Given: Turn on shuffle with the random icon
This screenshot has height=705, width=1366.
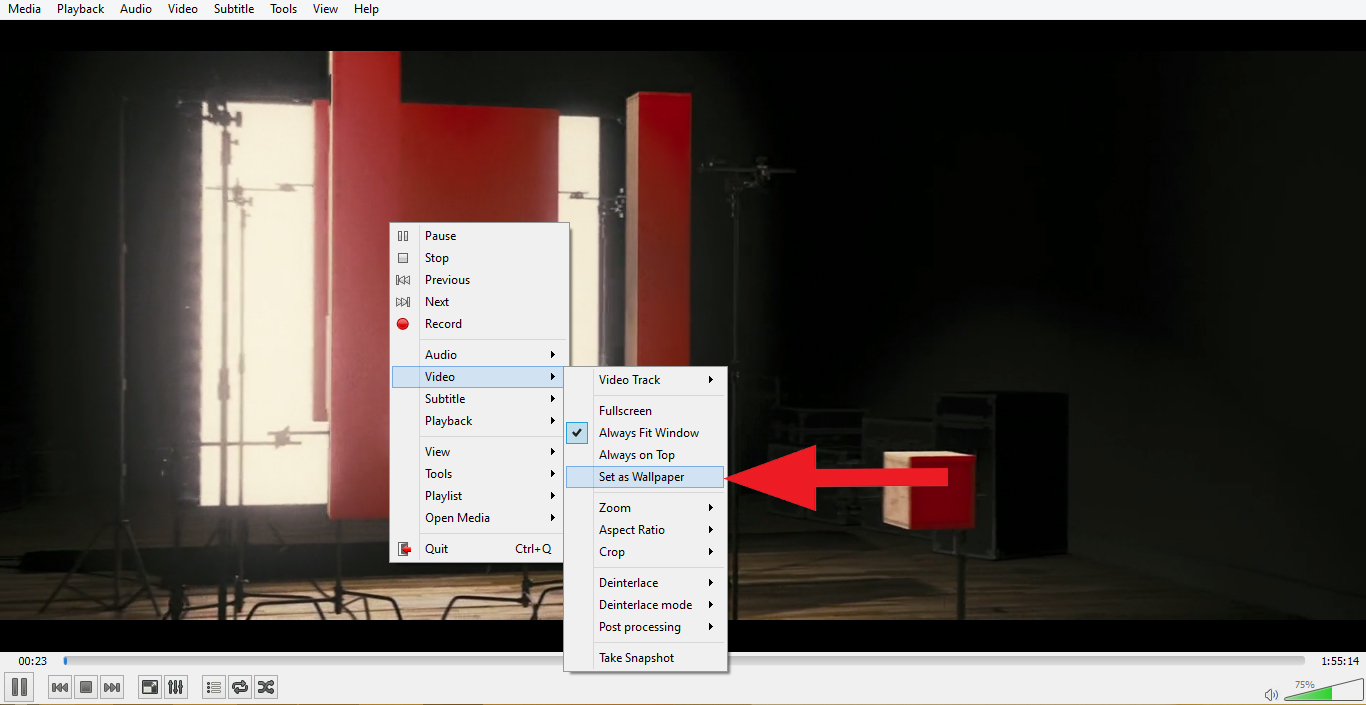Looking at the screenshot, I should pos(266,687).
